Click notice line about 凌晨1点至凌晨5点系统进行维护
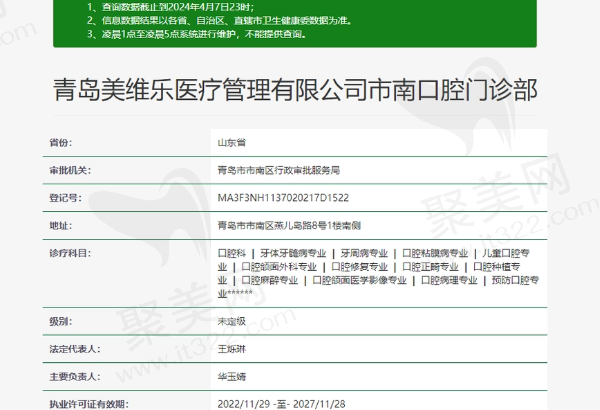The height and width of the screenshot is (410, 600). 197,34
